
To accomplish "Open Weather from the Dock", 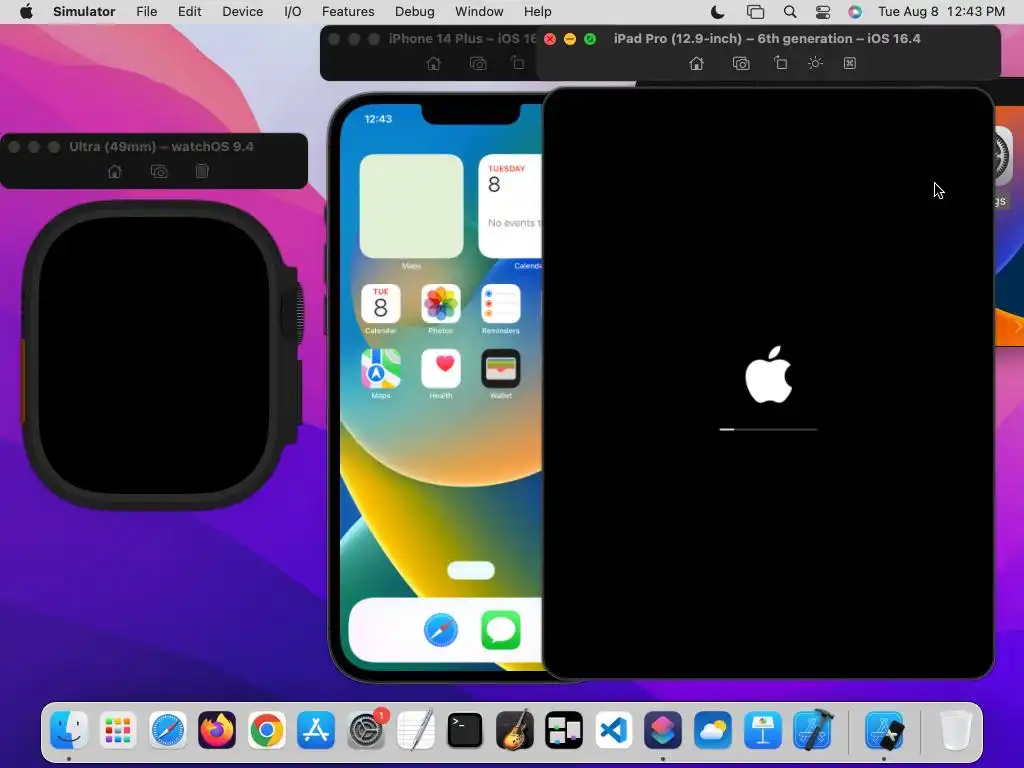I will [x=713, y=729].
